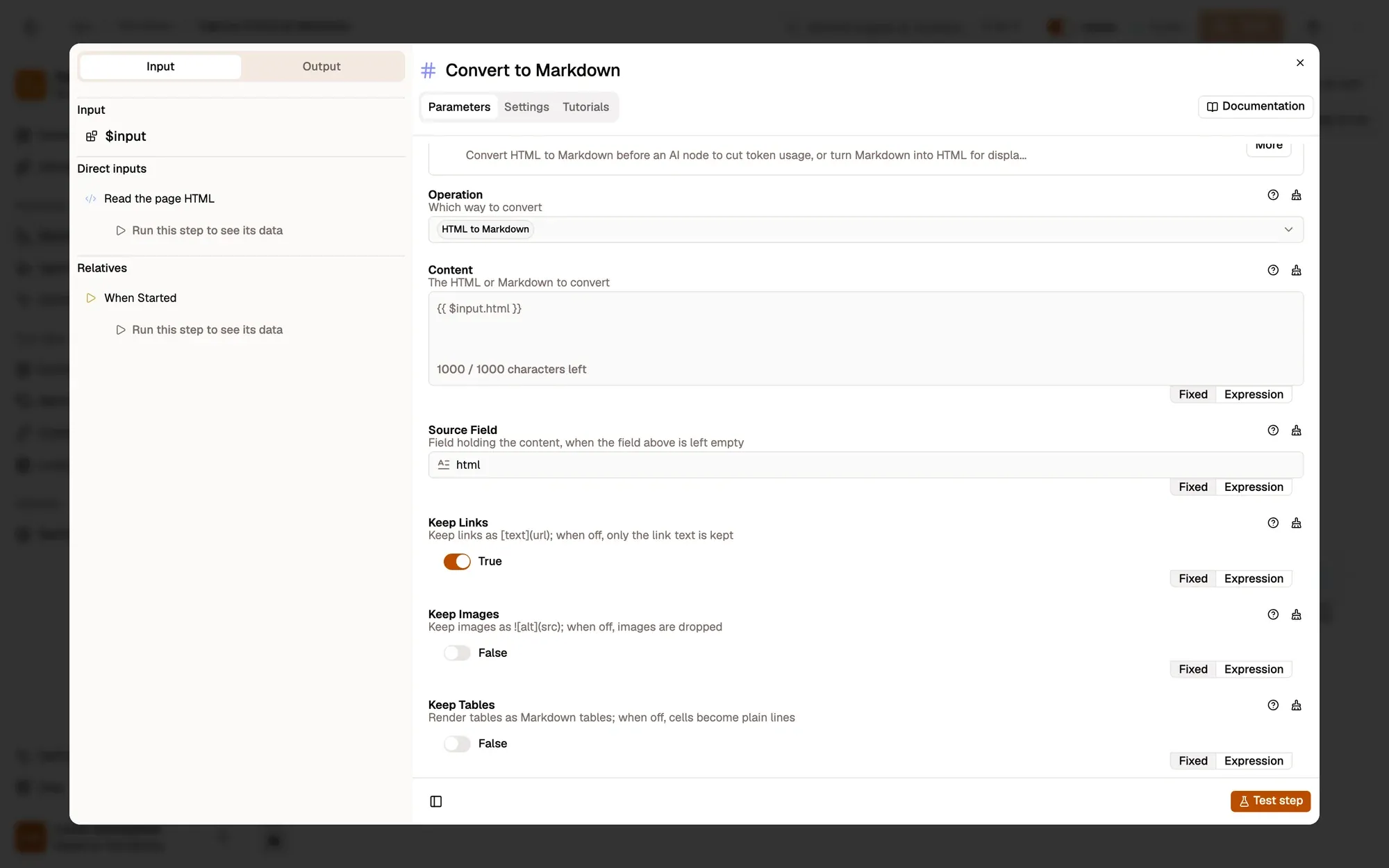Click the Source Field row's clear-field icon
1389x868 pixels.
tap(1296, 431)
